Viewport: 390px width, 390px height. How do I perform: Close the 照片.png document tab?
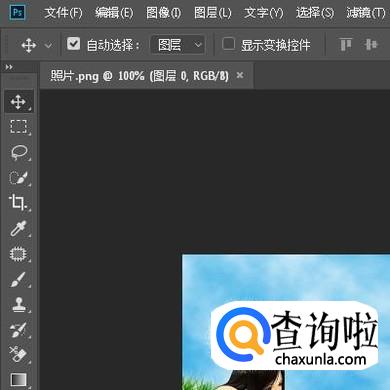pyautogui.click(x=240, y=75)
